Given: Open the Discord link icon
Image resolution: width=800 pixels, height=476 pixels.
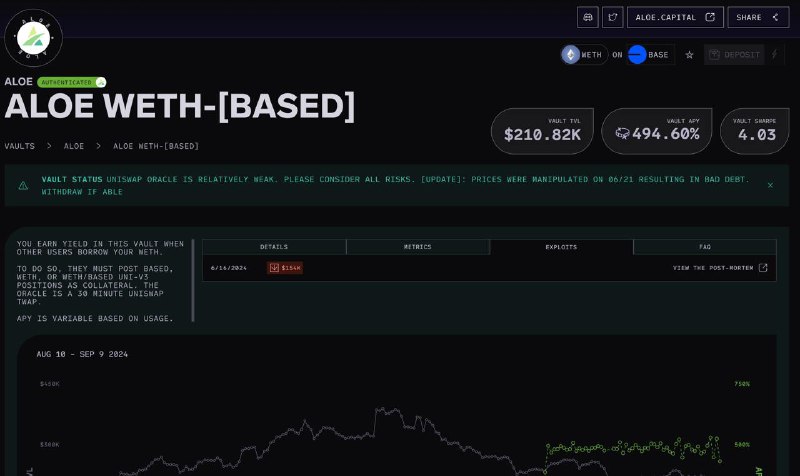Looking at the screenshot, I should pos(587,17).
